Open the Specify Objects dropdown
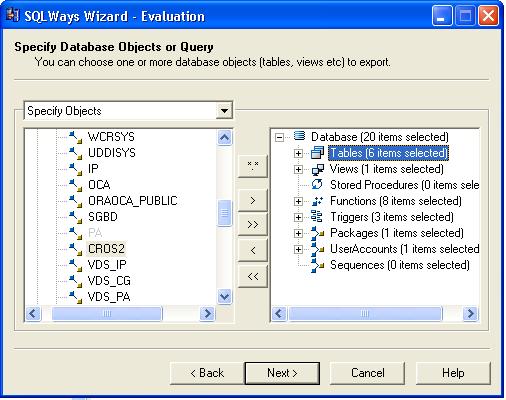Image resolution: width=506 pixels, height=400 pixels. 224,111
